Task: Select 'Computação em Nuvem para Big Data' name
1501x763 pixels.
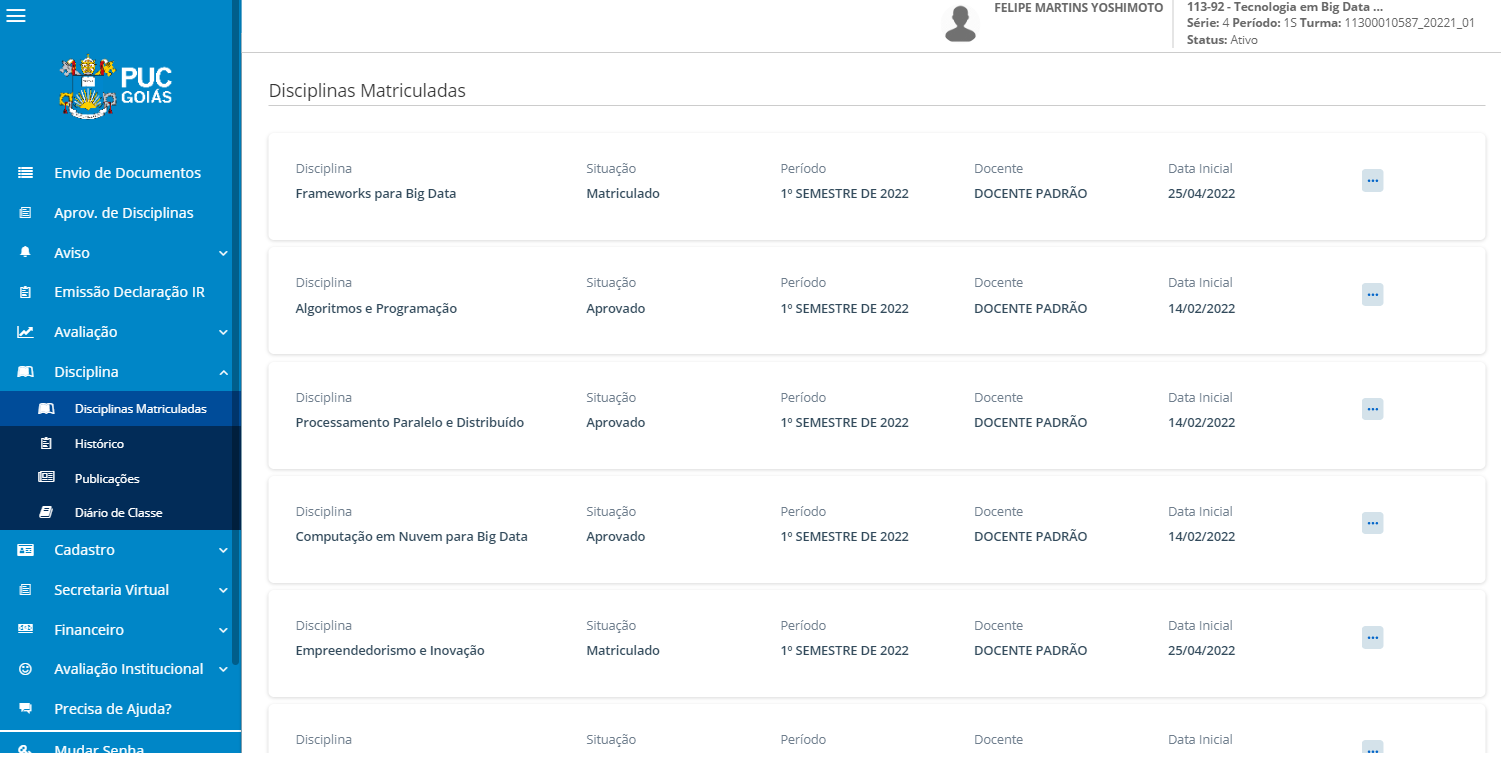Action: (x=412, y=537)
